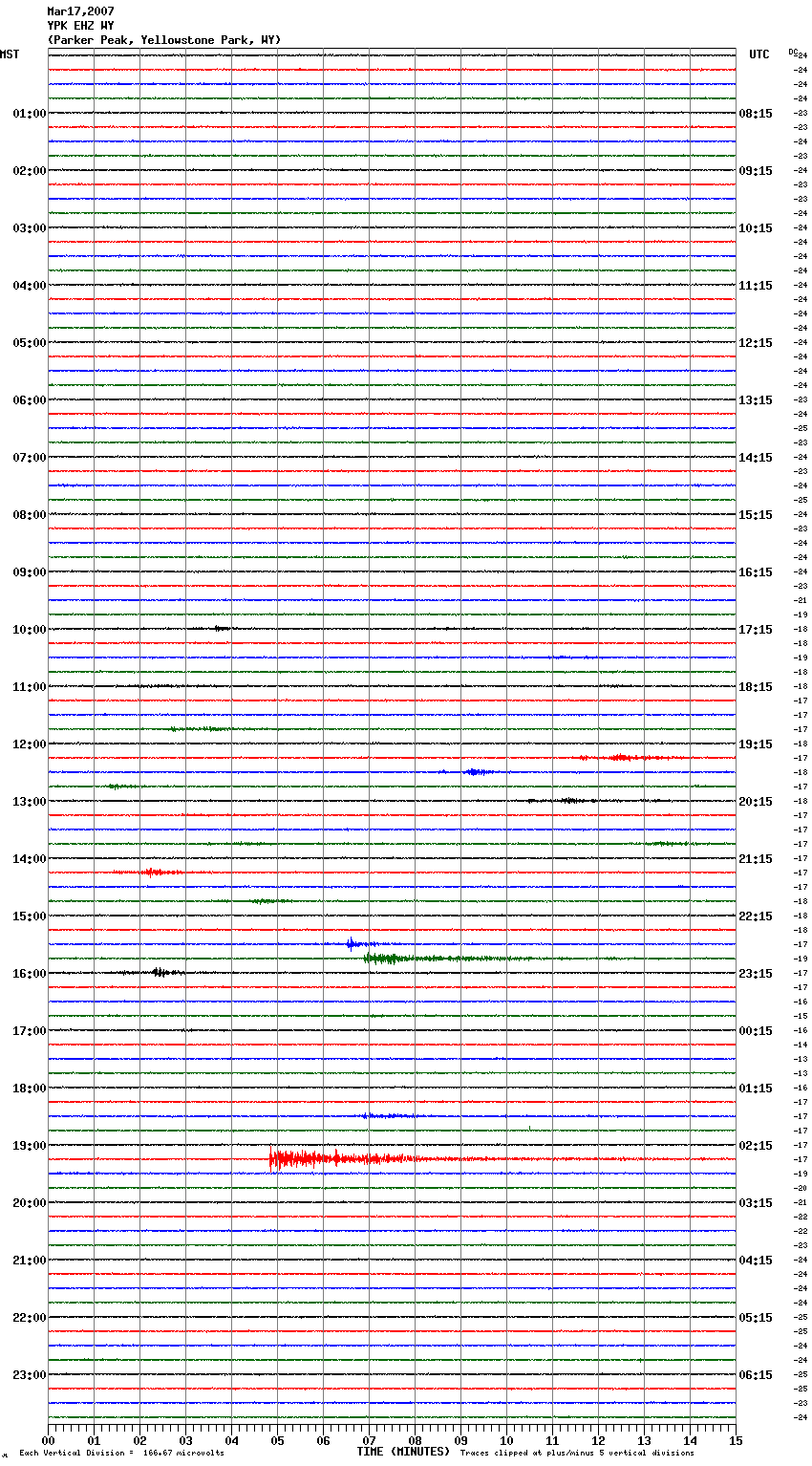Click the 06:15 UTC time label
Screen dimensions: 812x1466
[x=756, y=1375]
